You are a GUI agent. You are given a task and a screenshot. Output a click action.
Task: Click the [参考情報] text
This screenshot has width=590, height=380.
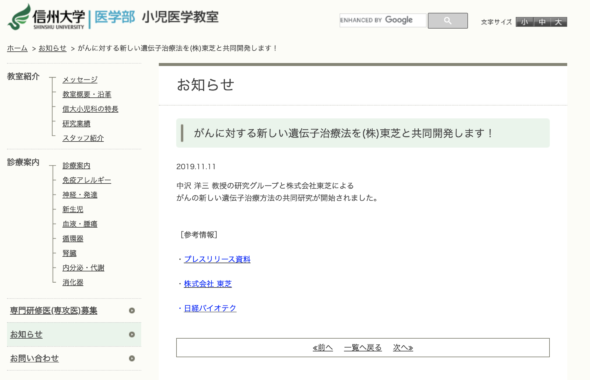pos(199,235)
